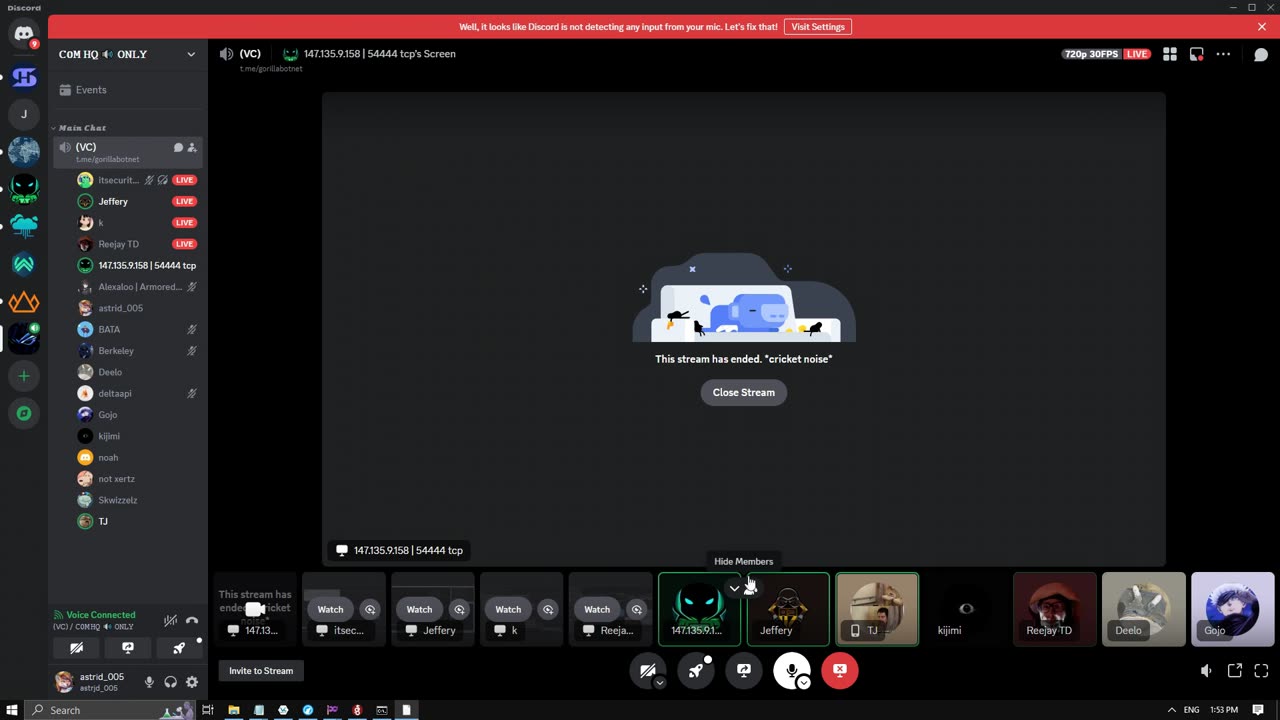The width and height of the screenshot is (1280, 720).
Task: Adjust stream volume speaker icon
Action: point(1206,671)
